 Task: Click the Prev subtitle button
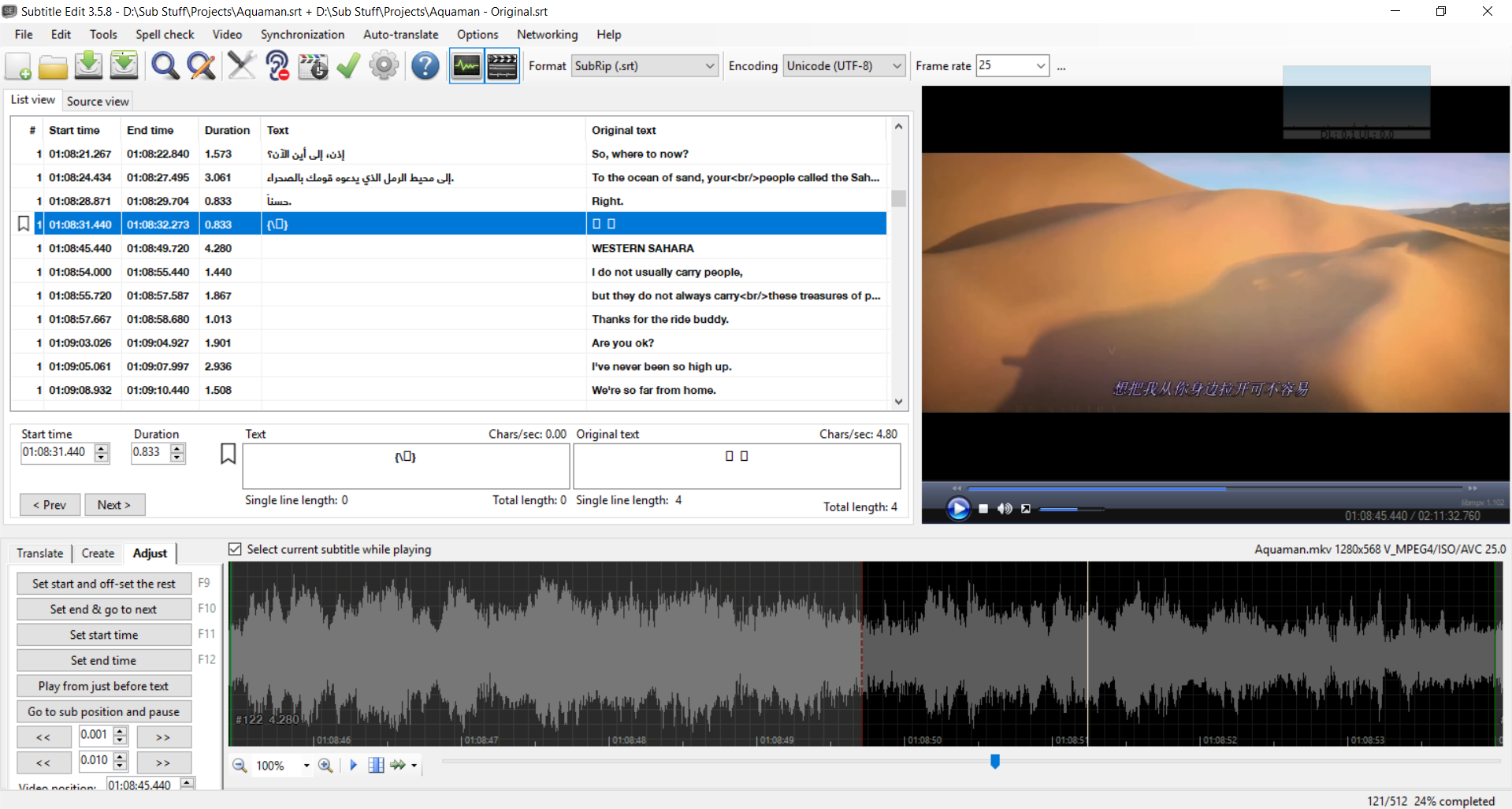(50, 505)
